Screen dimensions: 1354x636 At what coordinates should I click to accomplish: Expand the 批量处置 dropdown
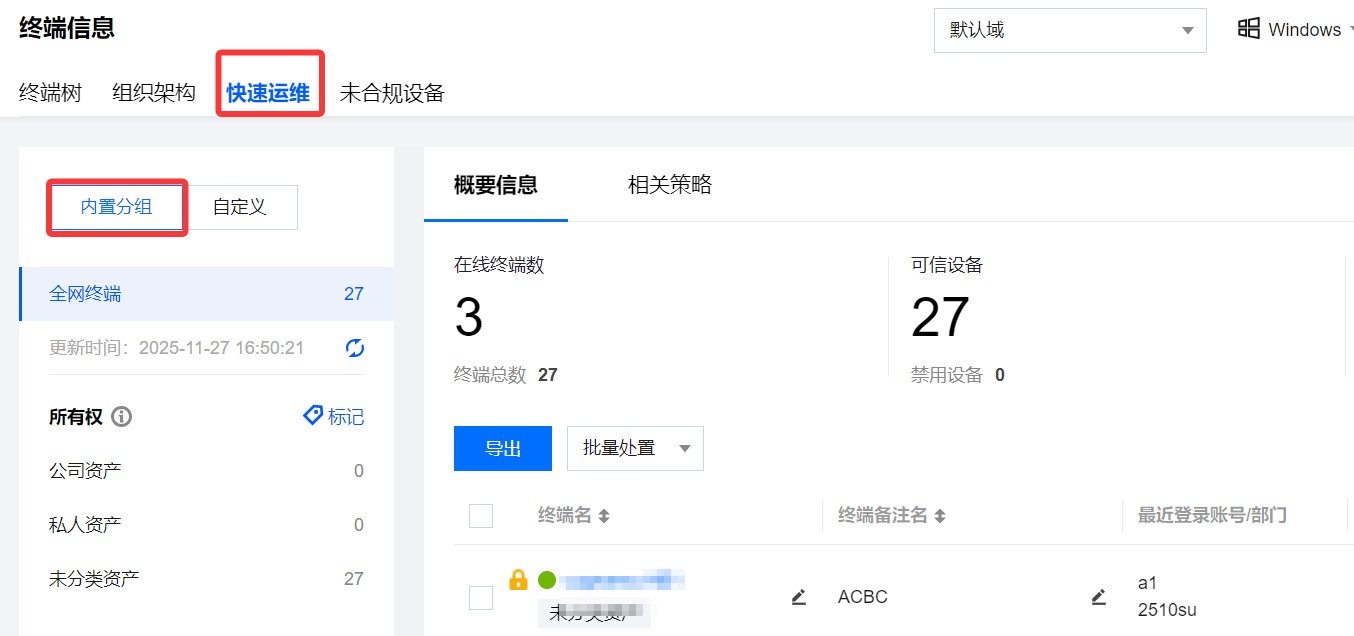(x=635, y=448)
